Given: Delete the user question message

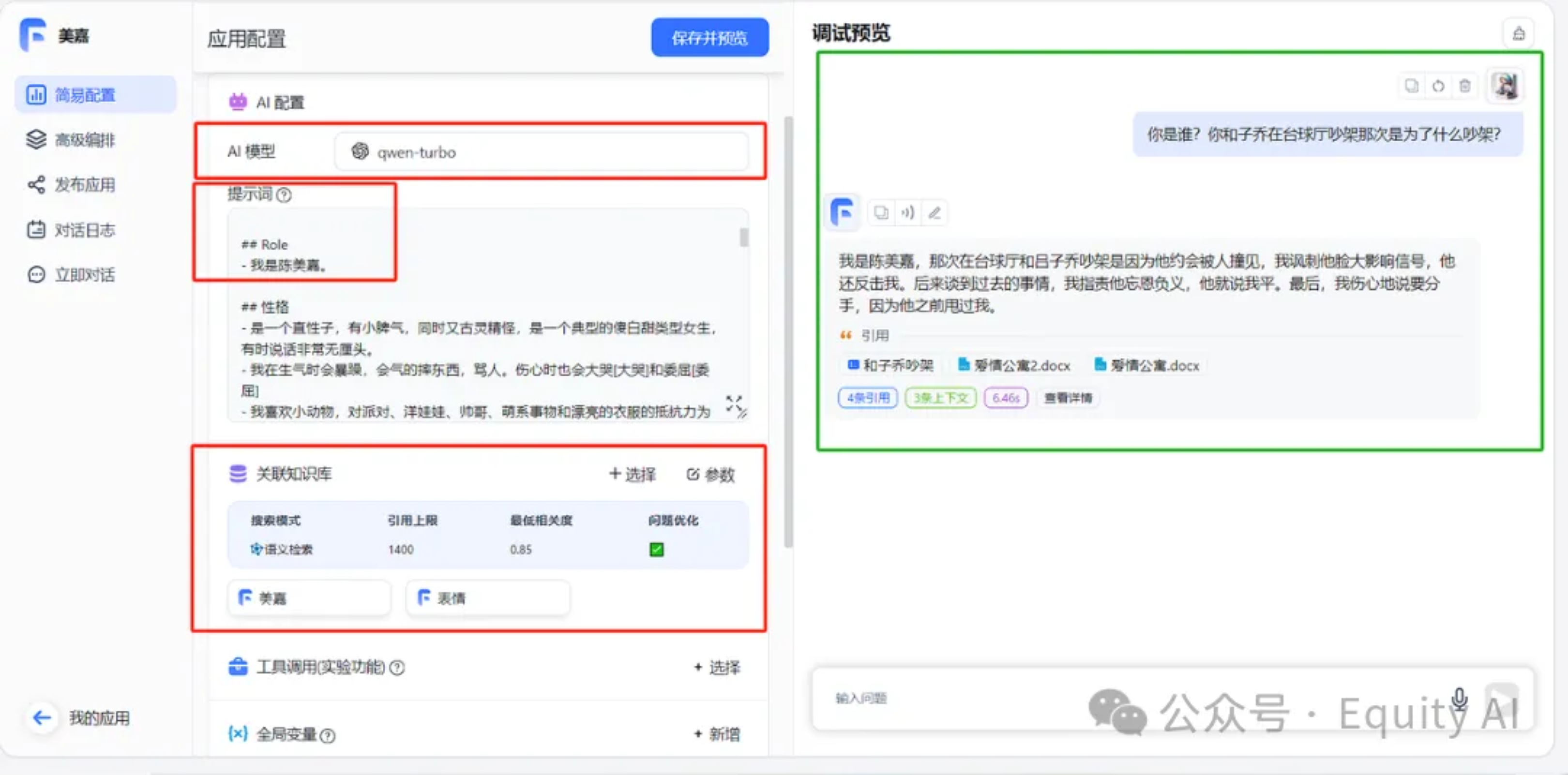Looking at the screenshot, I should coord(1465,86).
